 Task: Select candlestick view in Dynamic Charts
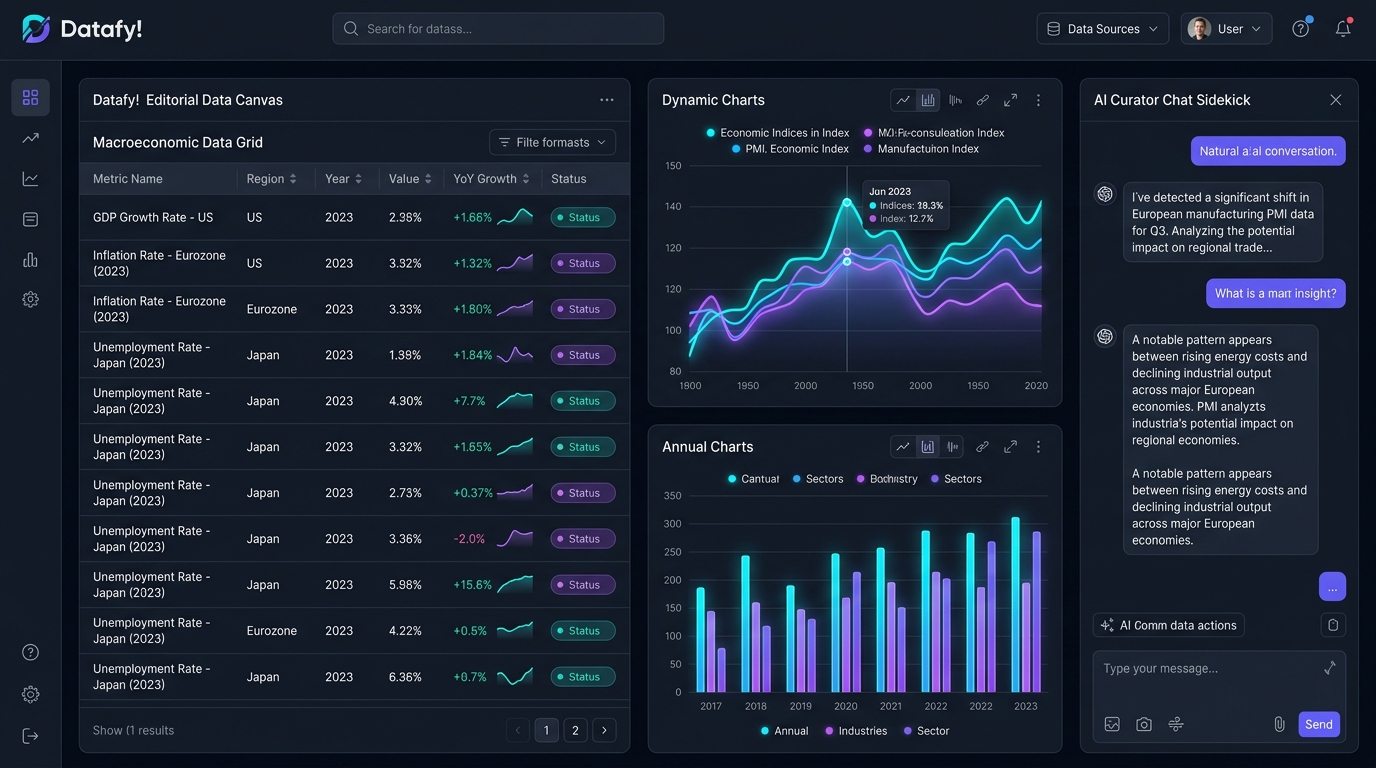[955, 100]
